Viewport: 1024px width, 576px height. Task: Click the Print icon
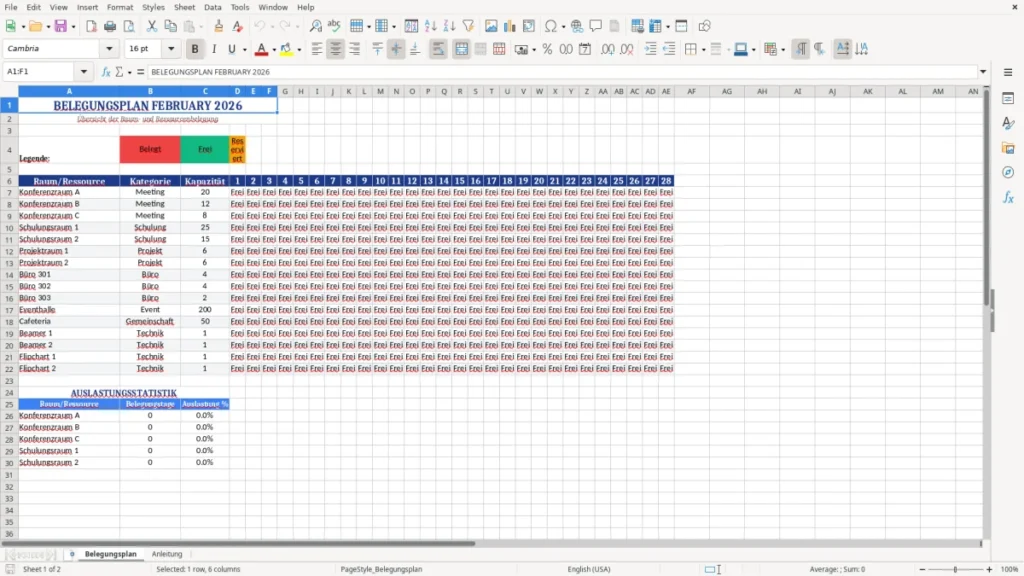[110, 26]
